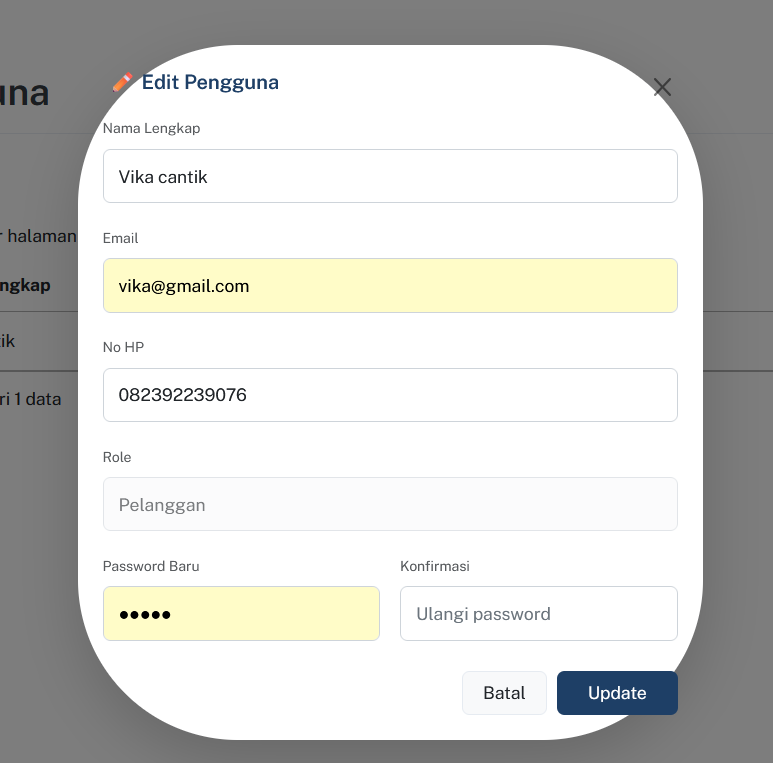Click the No HP label text
This screenshot has width=773, height=763.
123,347
